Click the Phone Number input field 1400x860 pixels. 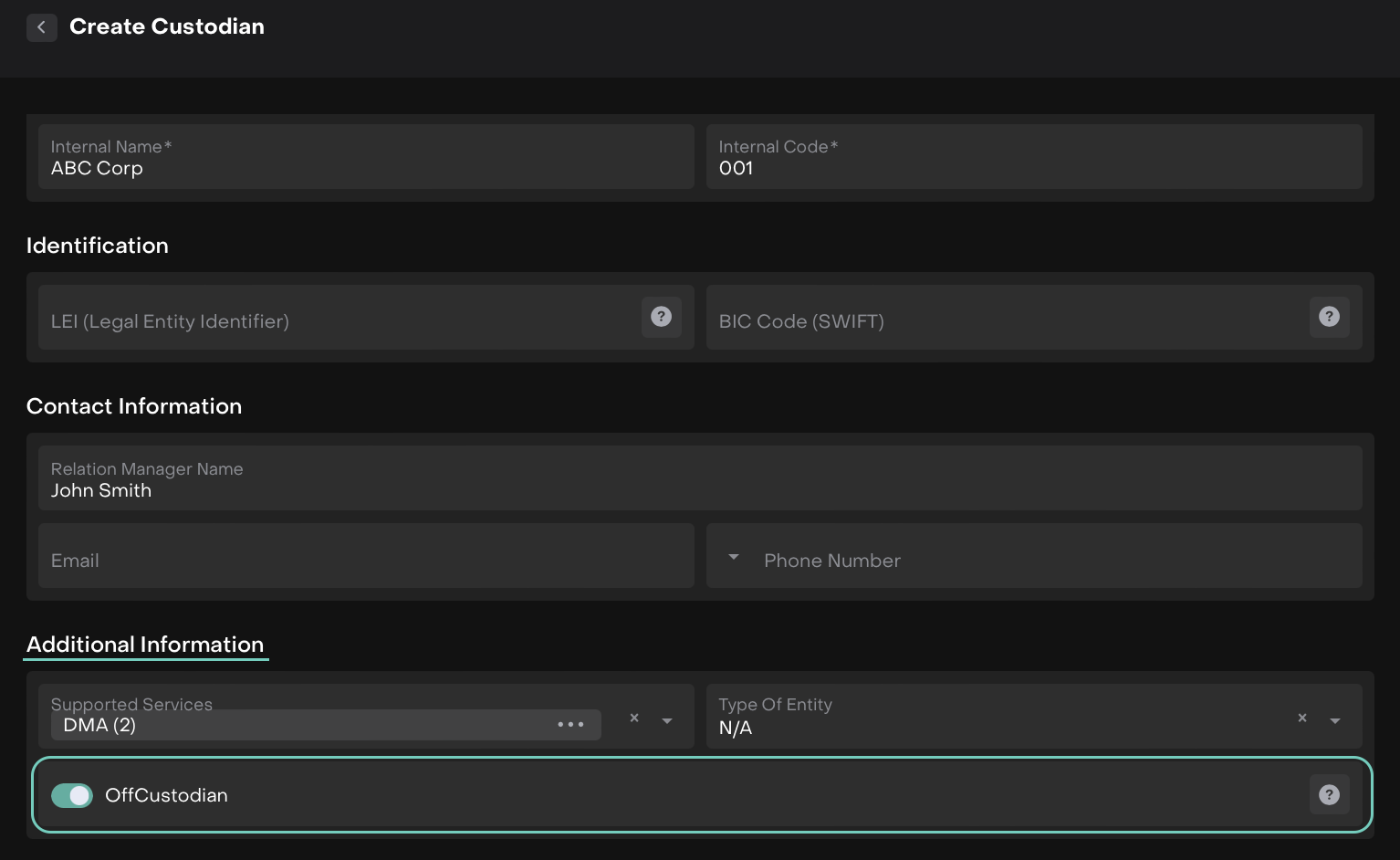1050,561
